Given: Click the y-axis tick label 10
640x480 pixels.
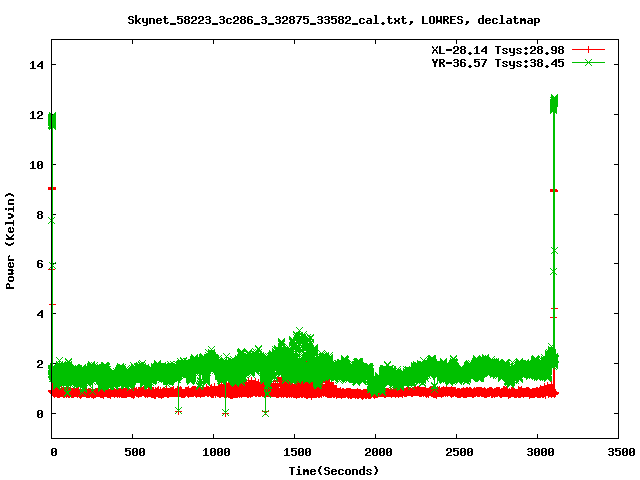Looking at the screenshot, I should coord(36,165).
